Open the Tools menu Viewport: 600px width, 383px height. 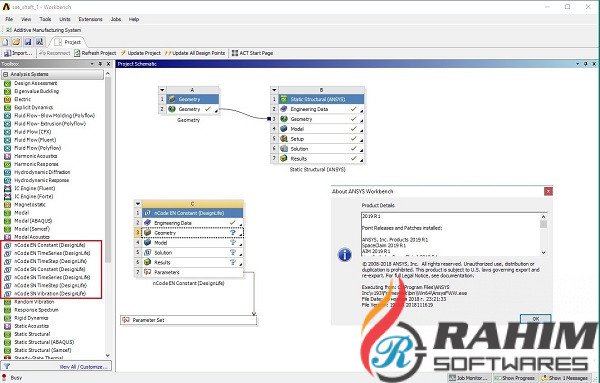(45, 19)
